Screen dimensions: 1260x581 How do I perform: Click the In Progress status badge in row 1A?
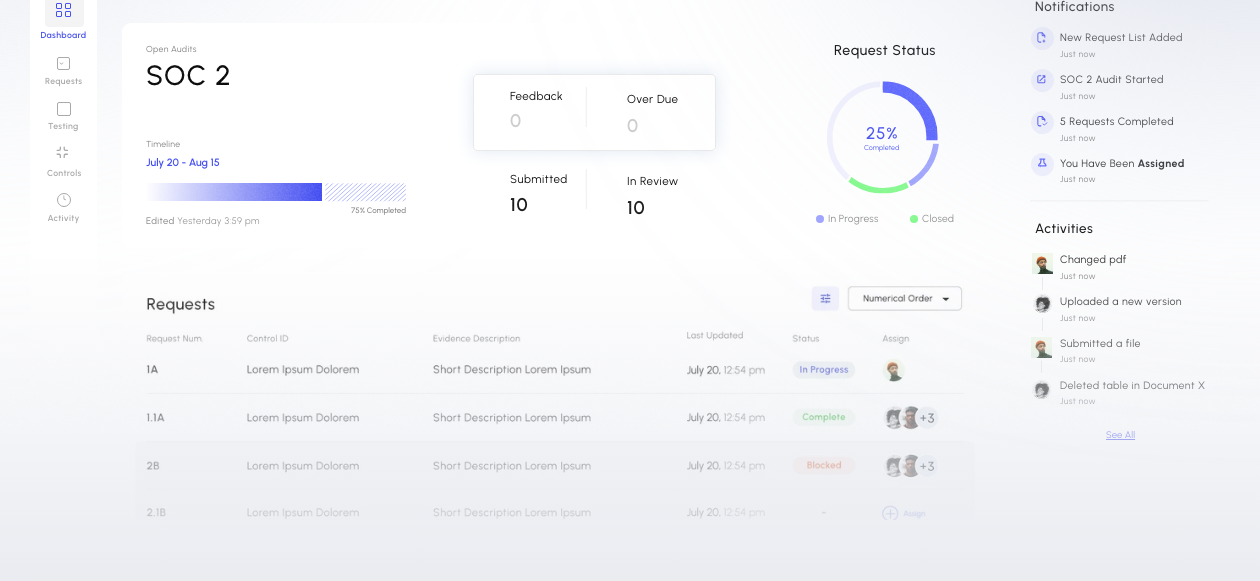(824, 370)
